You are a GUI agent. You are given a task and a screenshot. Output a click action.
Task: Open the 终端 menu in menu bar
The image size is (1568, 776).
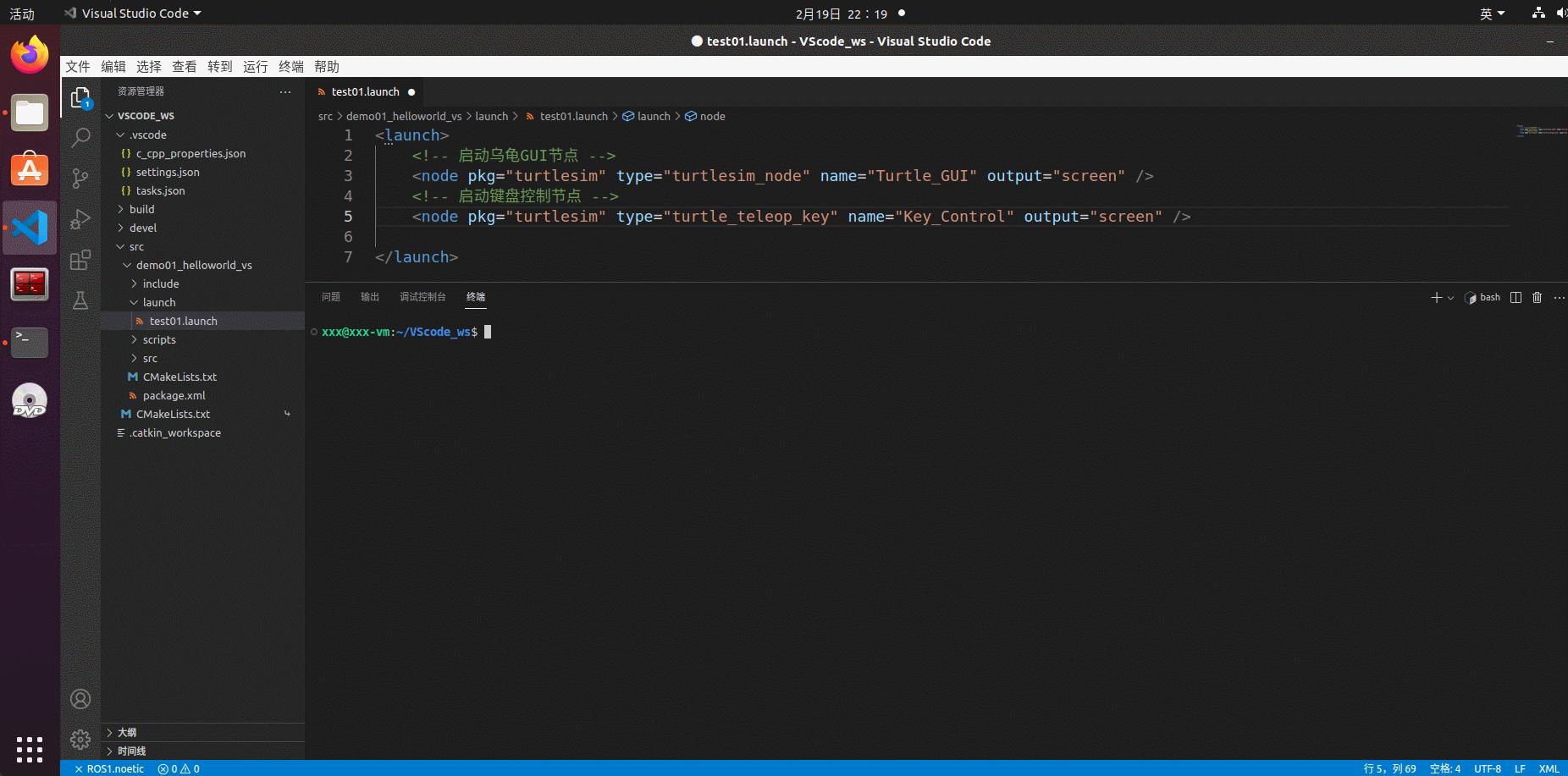[290, 67]
